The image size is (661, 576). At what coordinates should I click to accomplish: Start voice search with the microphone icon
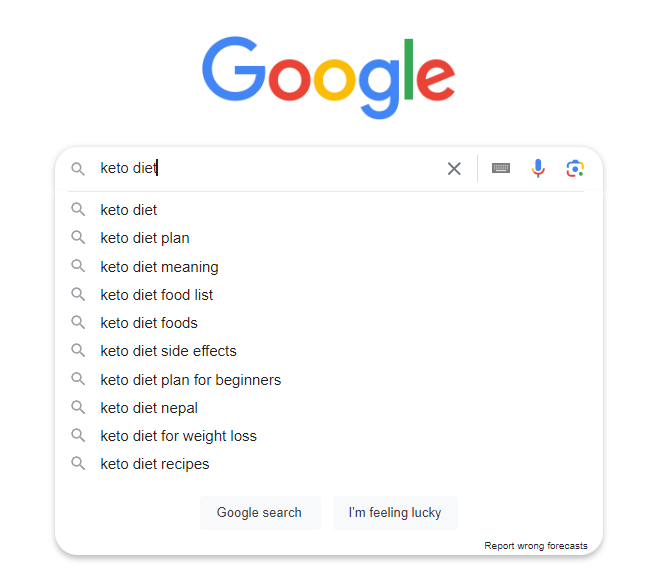pyautogui.click(x=538, y=168)
